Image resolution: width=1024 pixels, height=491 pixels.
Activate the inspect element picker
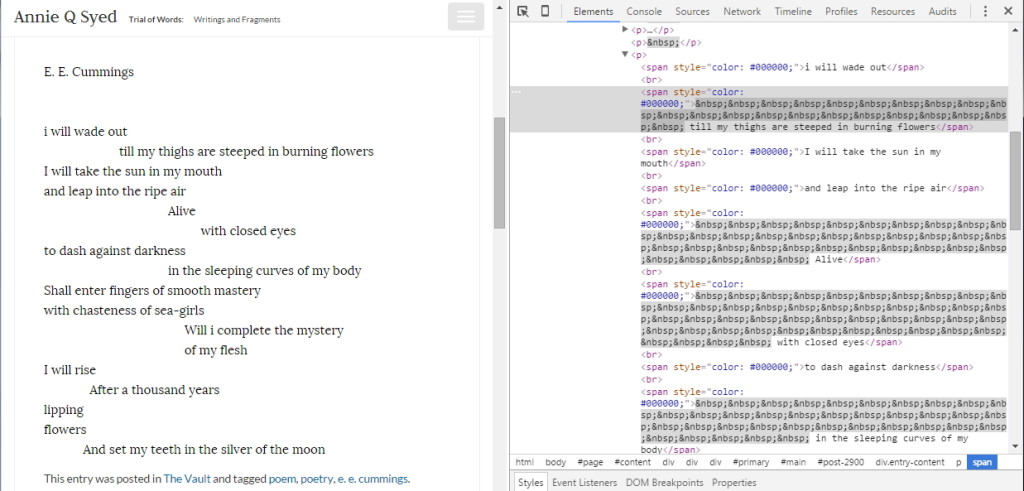pos(522,11)
